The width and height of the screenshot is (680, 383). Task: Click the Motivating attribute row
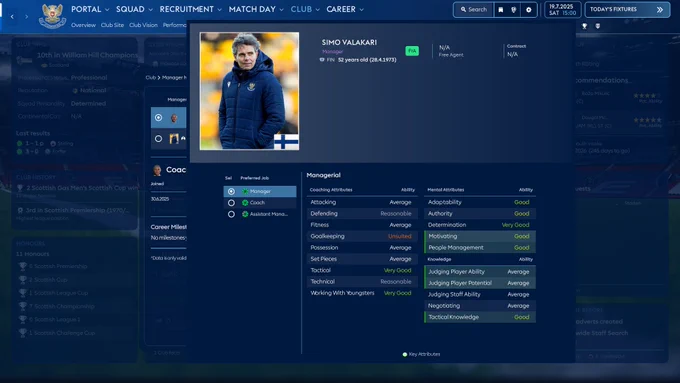tap(479, 236)
